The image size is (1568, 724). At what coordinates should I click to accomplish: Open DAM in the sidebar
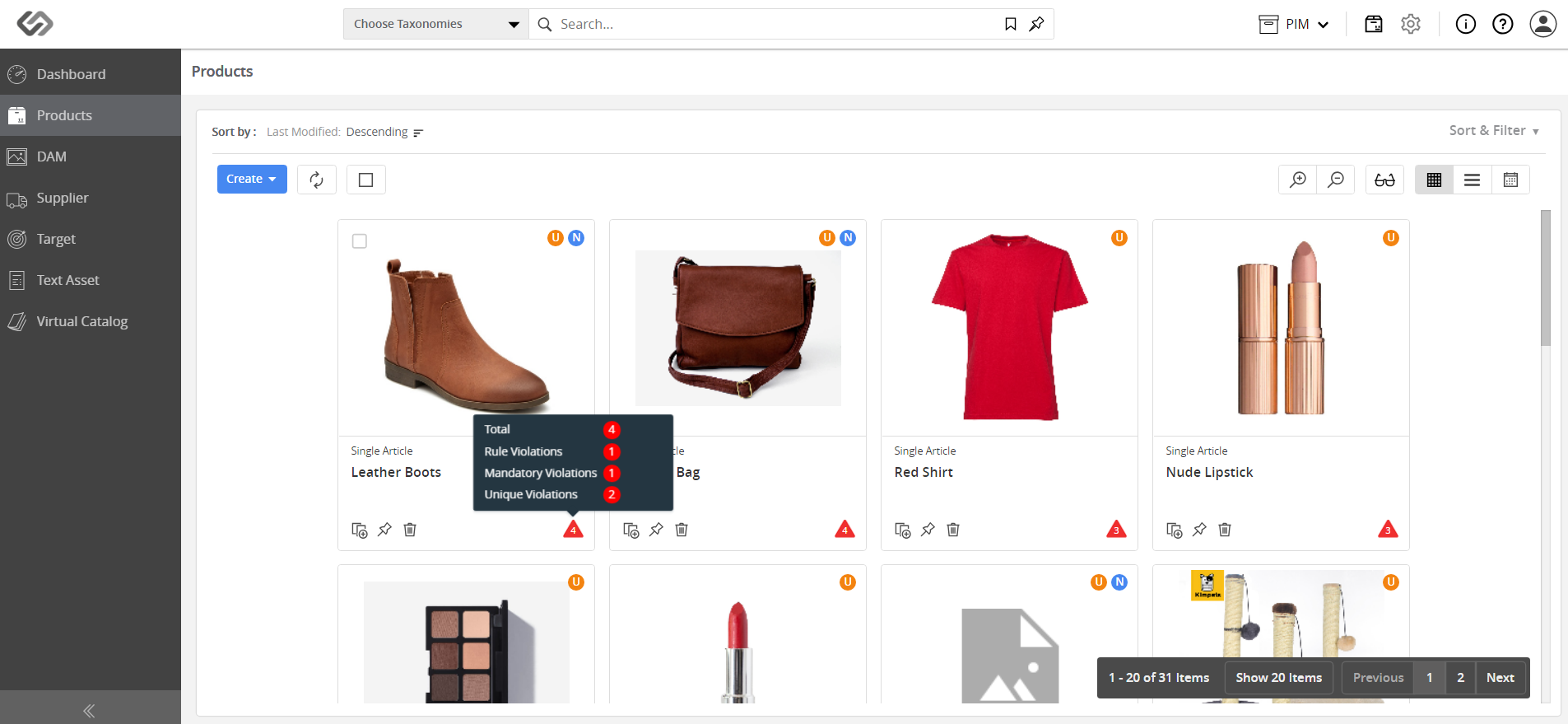91,156
